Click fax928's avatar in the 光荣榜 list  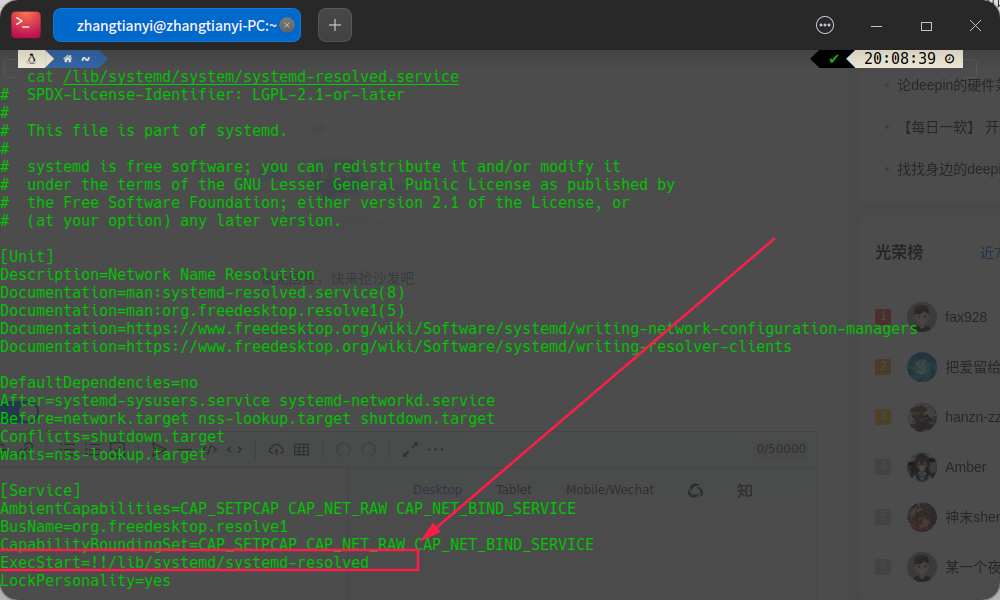click(x=921, y=316)
